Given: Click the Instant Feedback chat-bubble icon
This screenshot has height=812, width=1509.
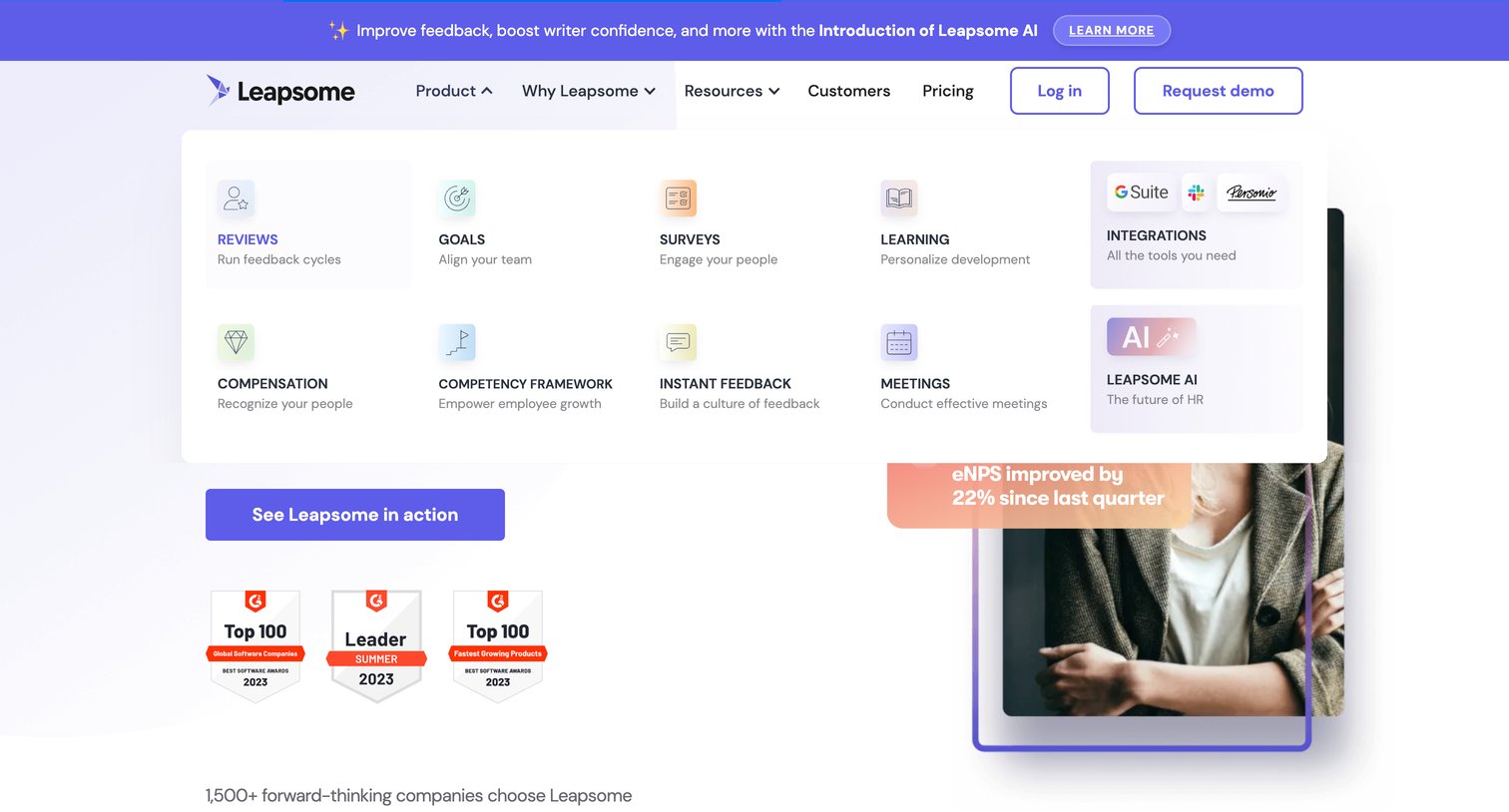Looking at the screenshot, I should pos(678,342).
